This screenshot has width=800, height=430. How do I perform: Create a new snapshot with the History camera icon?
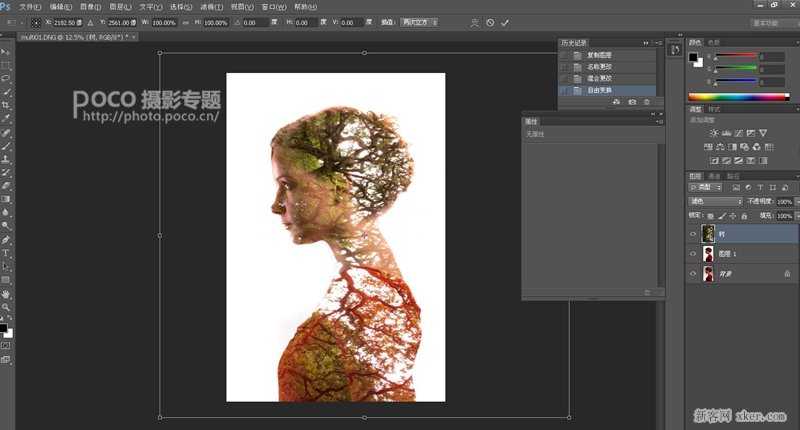pyautogui.click(x=631, y=102)
